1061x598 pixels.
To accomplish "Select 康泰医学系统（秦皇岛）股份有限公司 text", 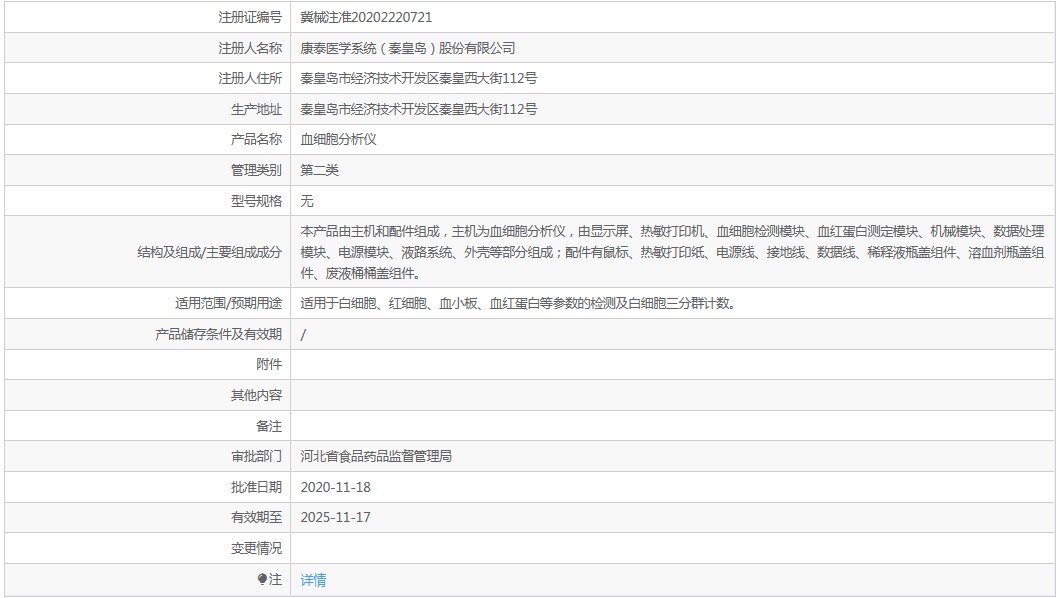I will click(x=407, y=48).
